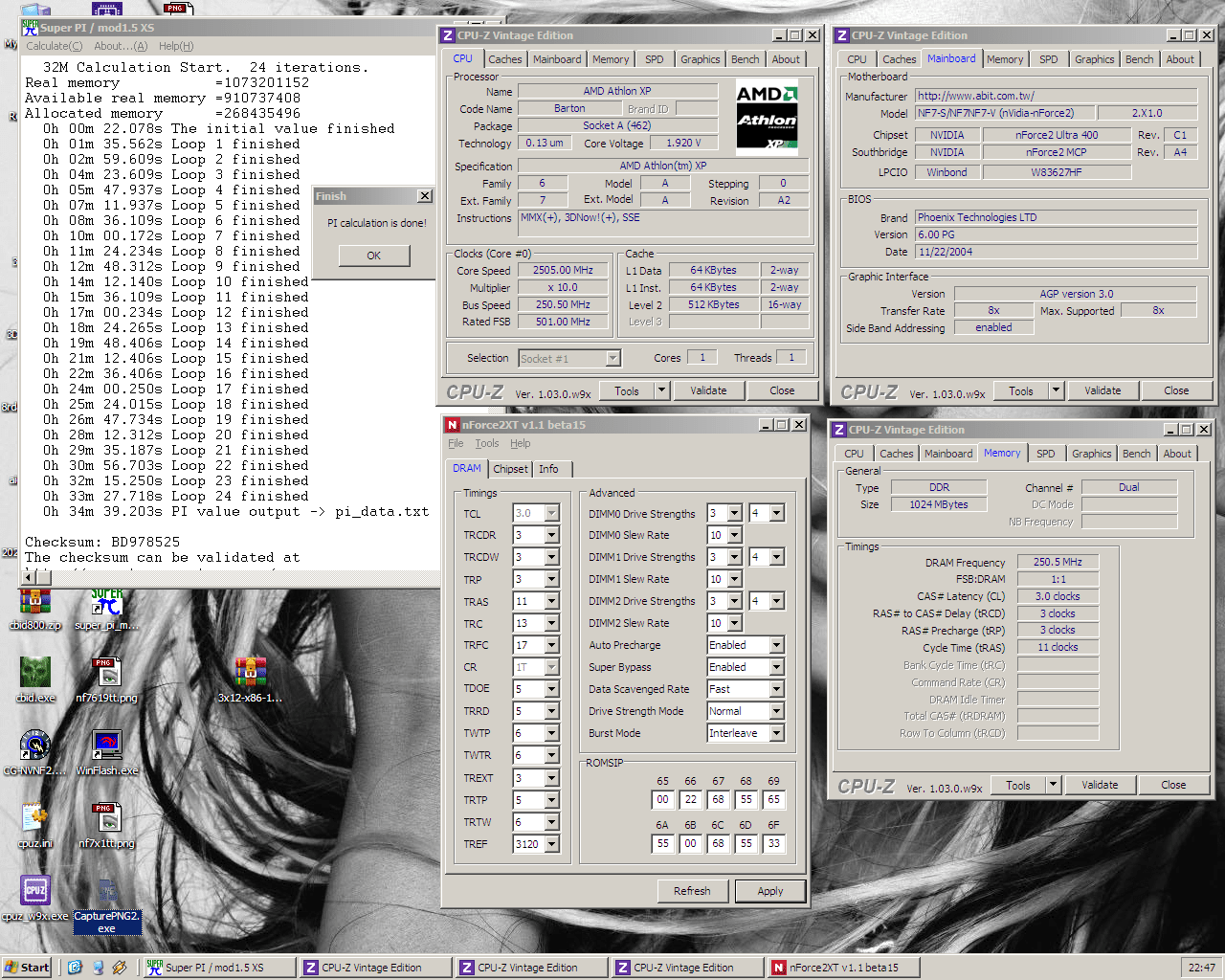Expand the DIMM0 Slew Rate dropdown
1225x980 pixels.
(735, 535)
